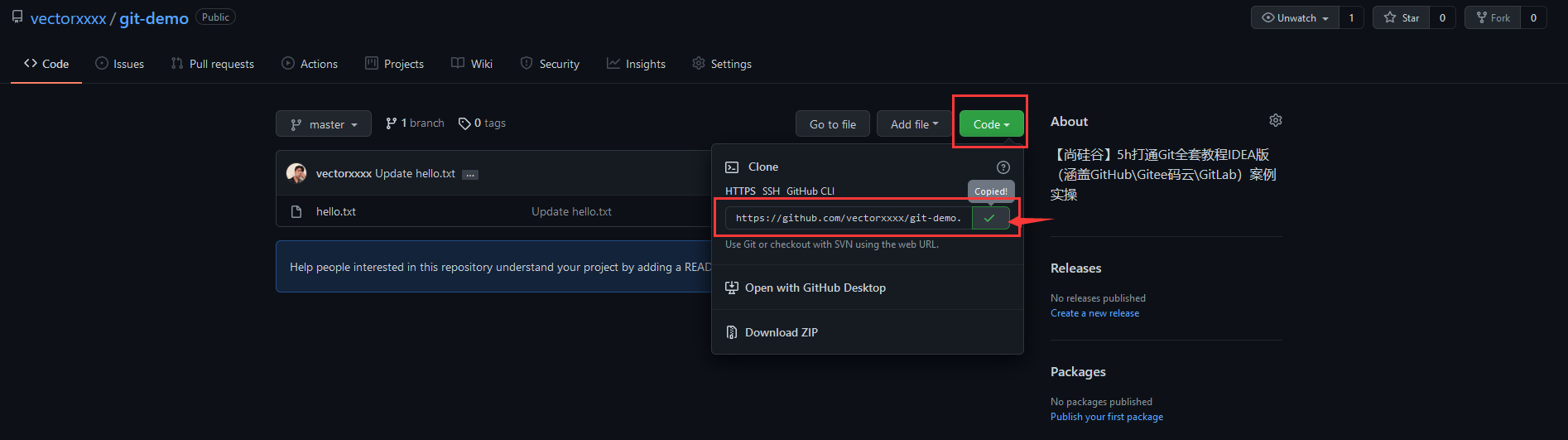The width and height of the screenshot is (1568, 440).
Task: Click the Star icon
Action: click(1390, 17)
